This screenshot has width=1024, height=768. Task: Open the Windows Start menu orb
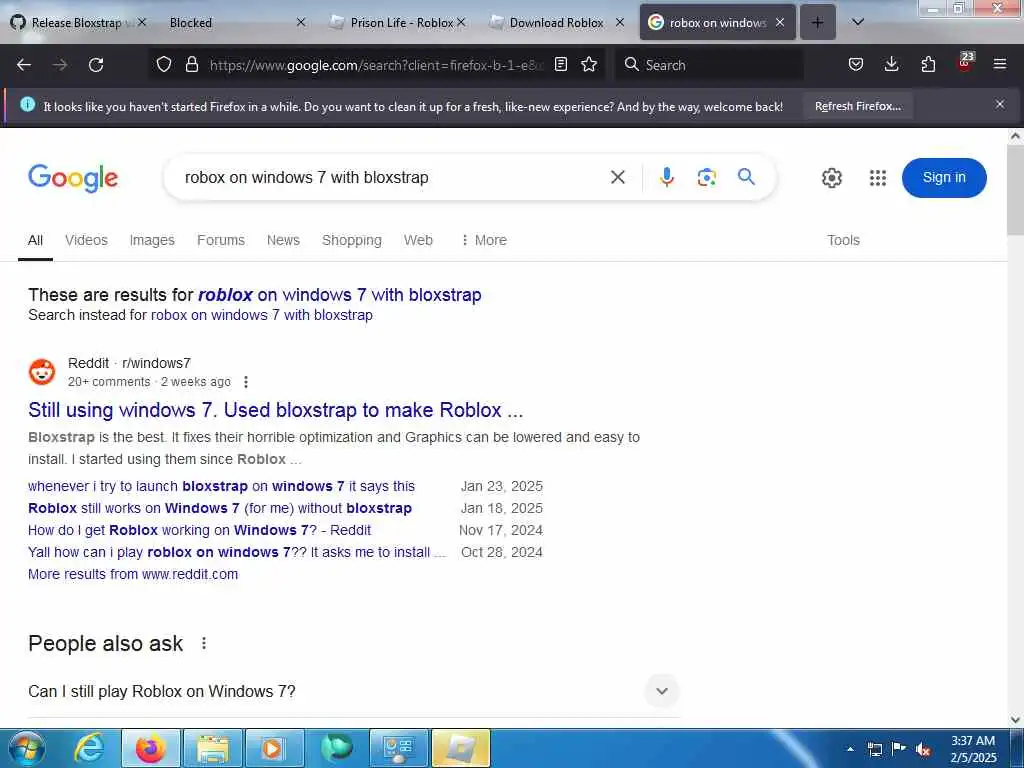[26, 748]
